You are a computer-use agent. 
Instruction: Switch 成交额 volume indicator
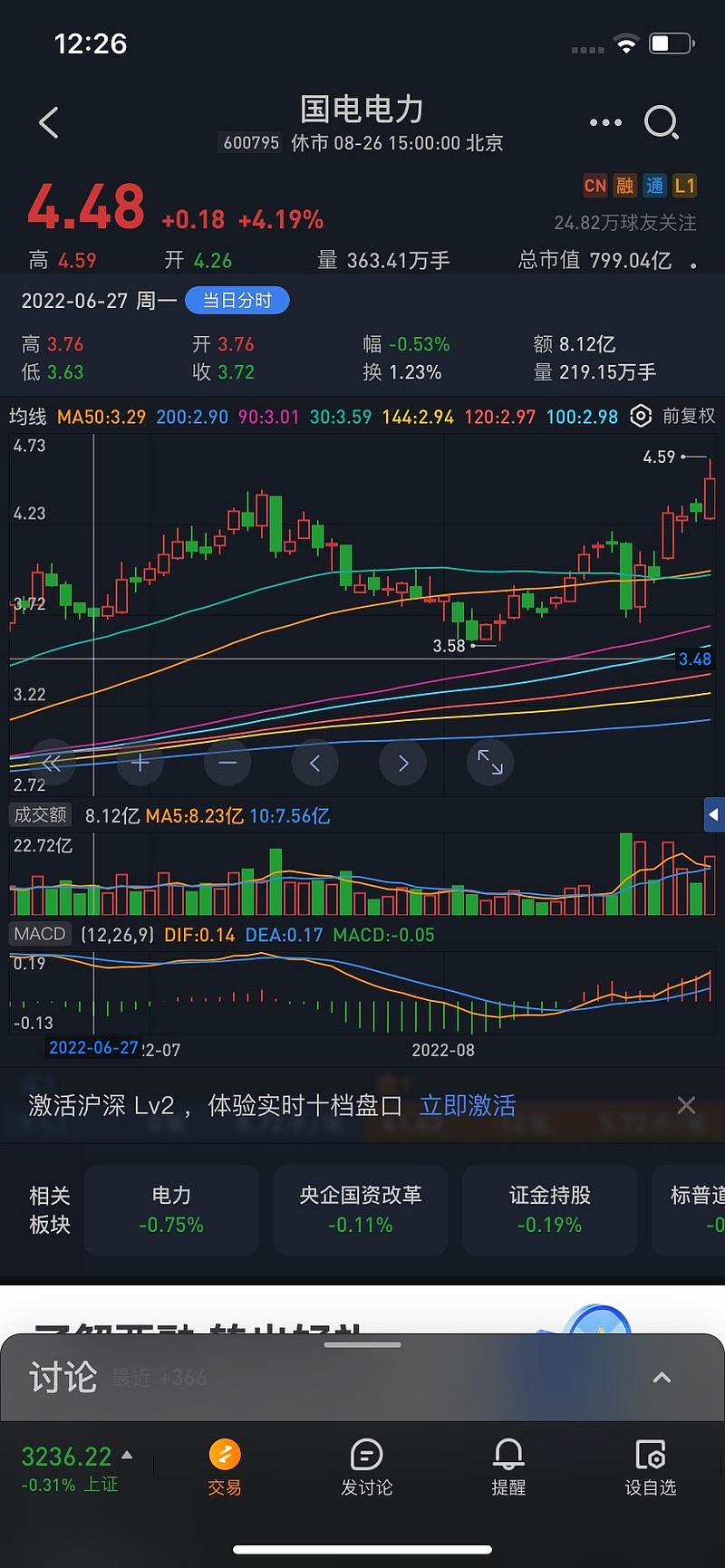41,815
